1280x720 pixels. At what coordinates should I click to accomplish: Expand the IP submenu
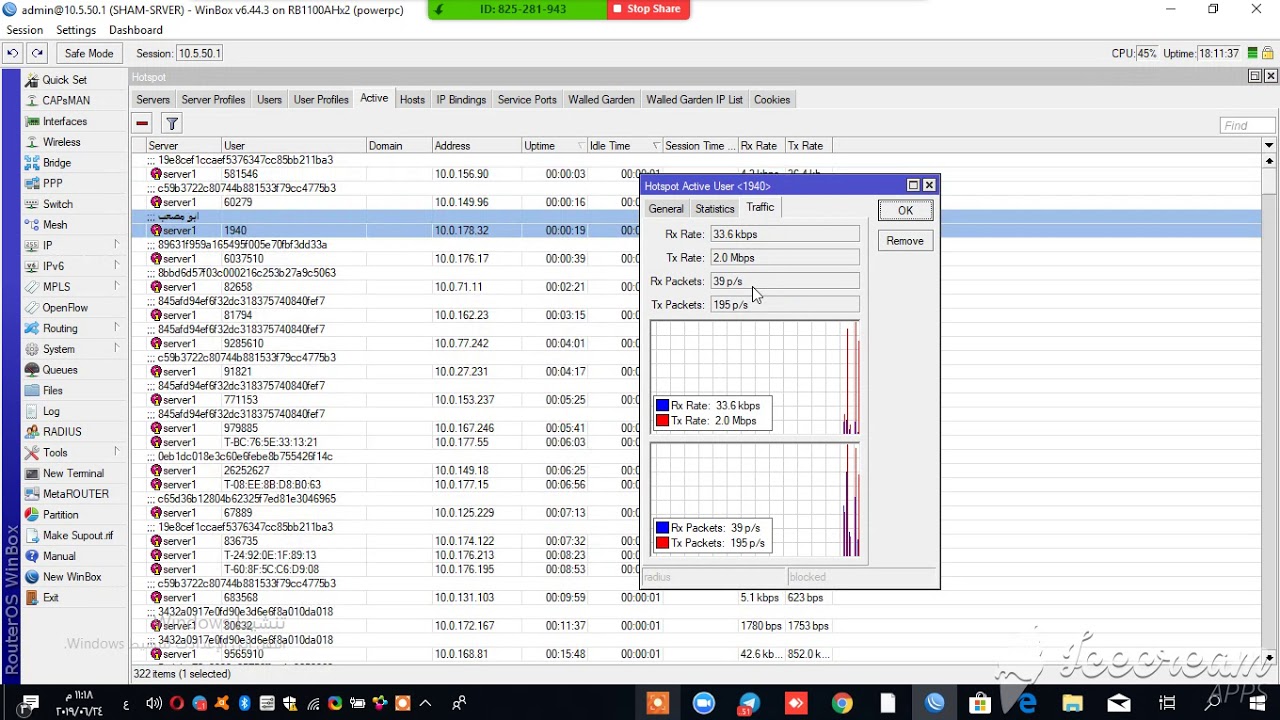click(x=116, y=245)
